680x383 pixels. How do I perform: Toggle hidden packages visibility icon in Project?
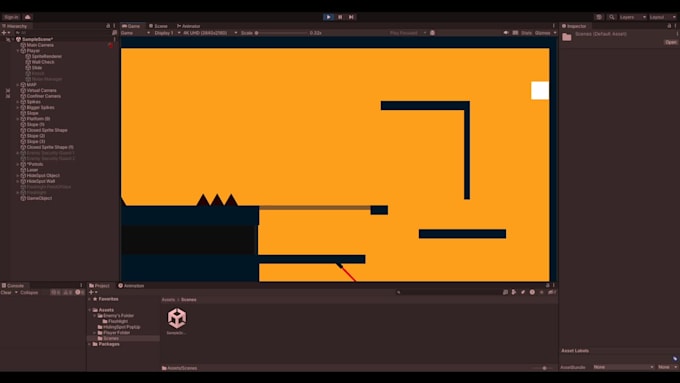point(551,292)
